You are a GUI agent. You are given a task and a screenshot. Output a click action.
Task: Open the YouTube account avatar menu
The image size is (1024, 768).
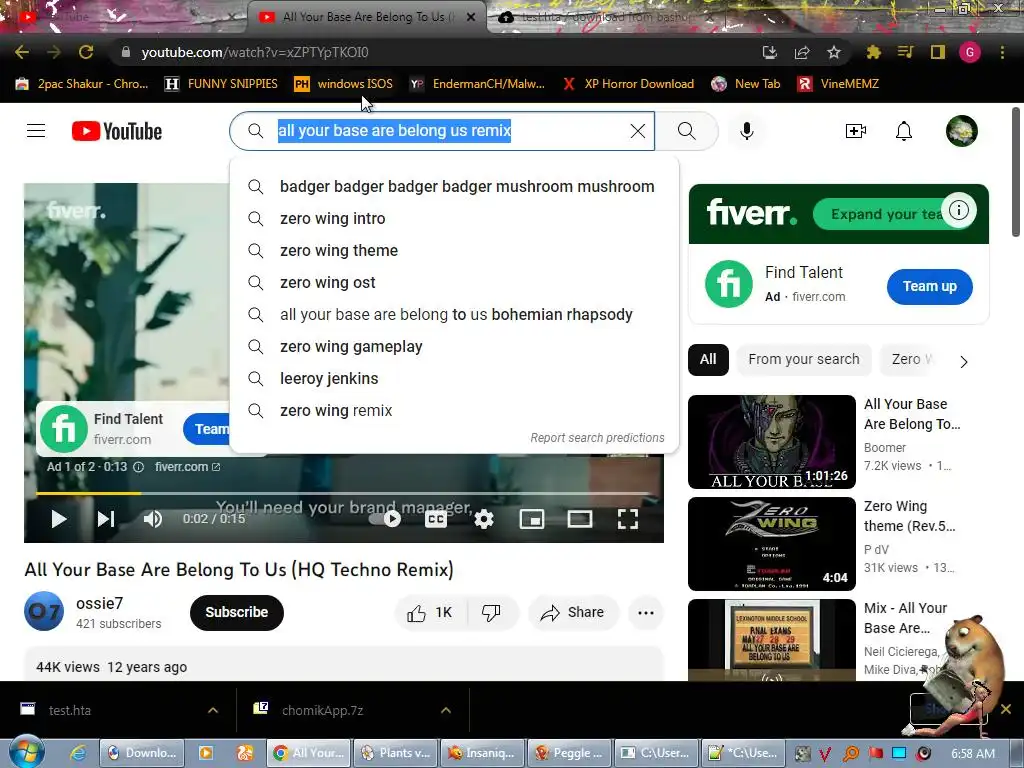[961, 131]
